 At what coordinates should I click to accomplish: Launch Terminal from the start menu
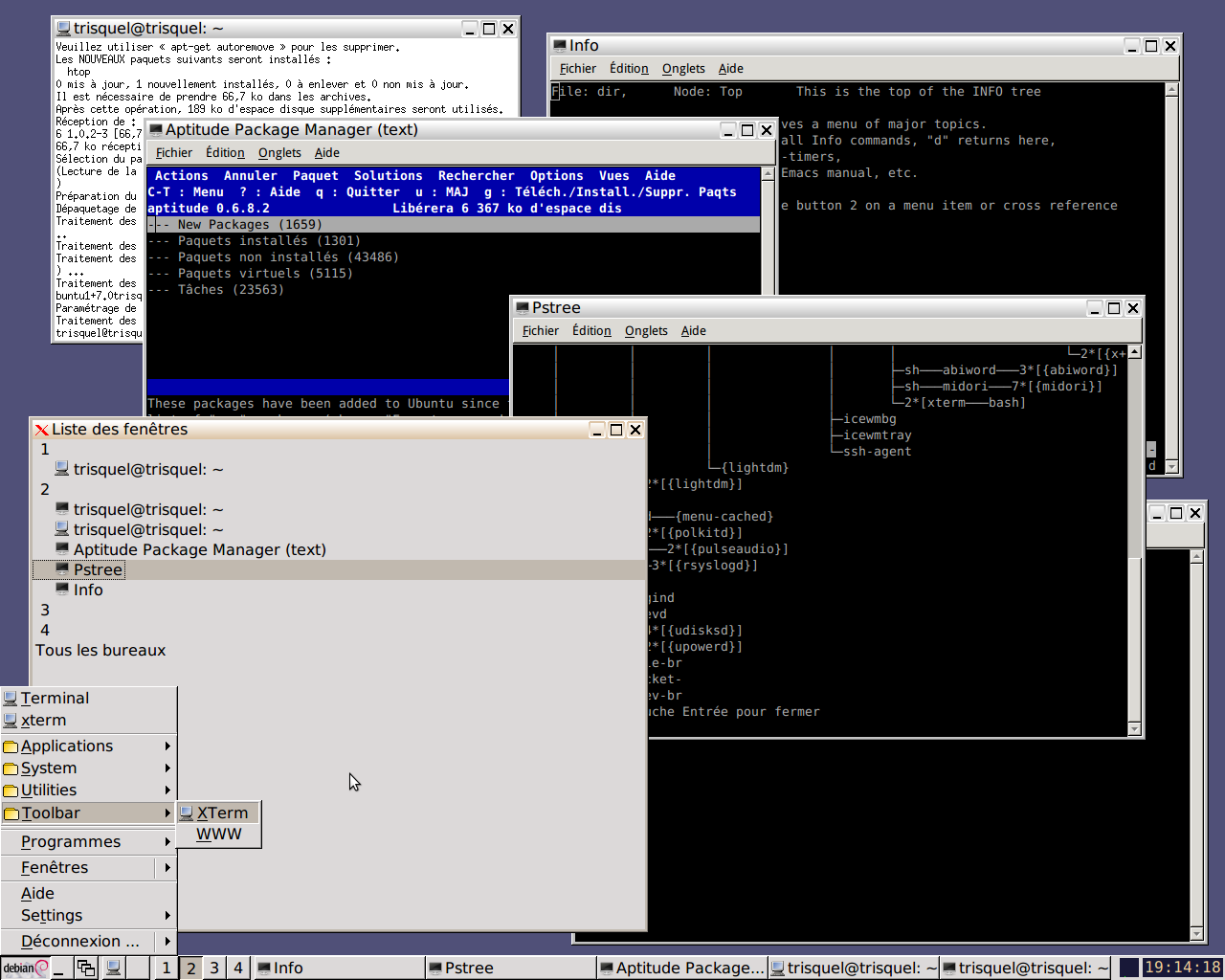point(89,698)
